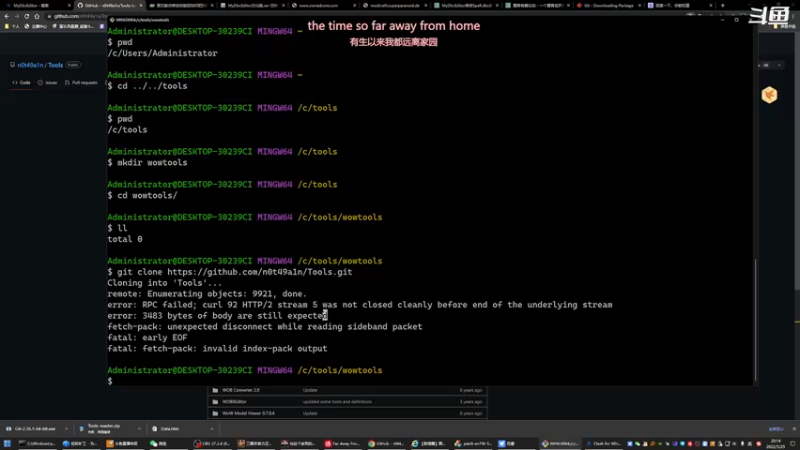The image size is (800, 450).
Task: Expand options for Tools-master.zip download
Action: click(x=139, y=429)
